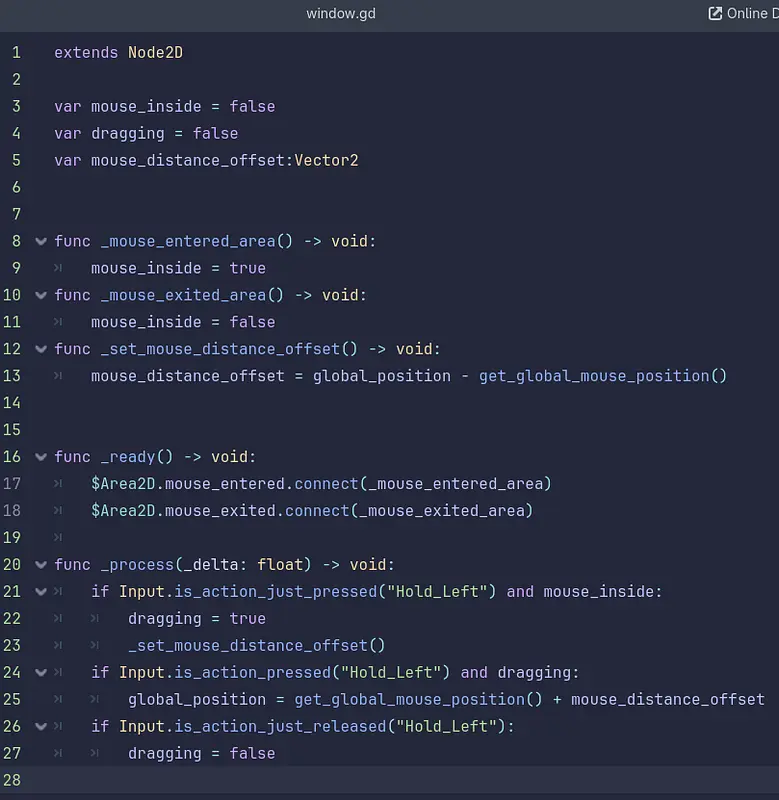Click the Vector2 type on line 5
Screen dimensions: 779x800
pyautogui.click(x=326, y=160)
